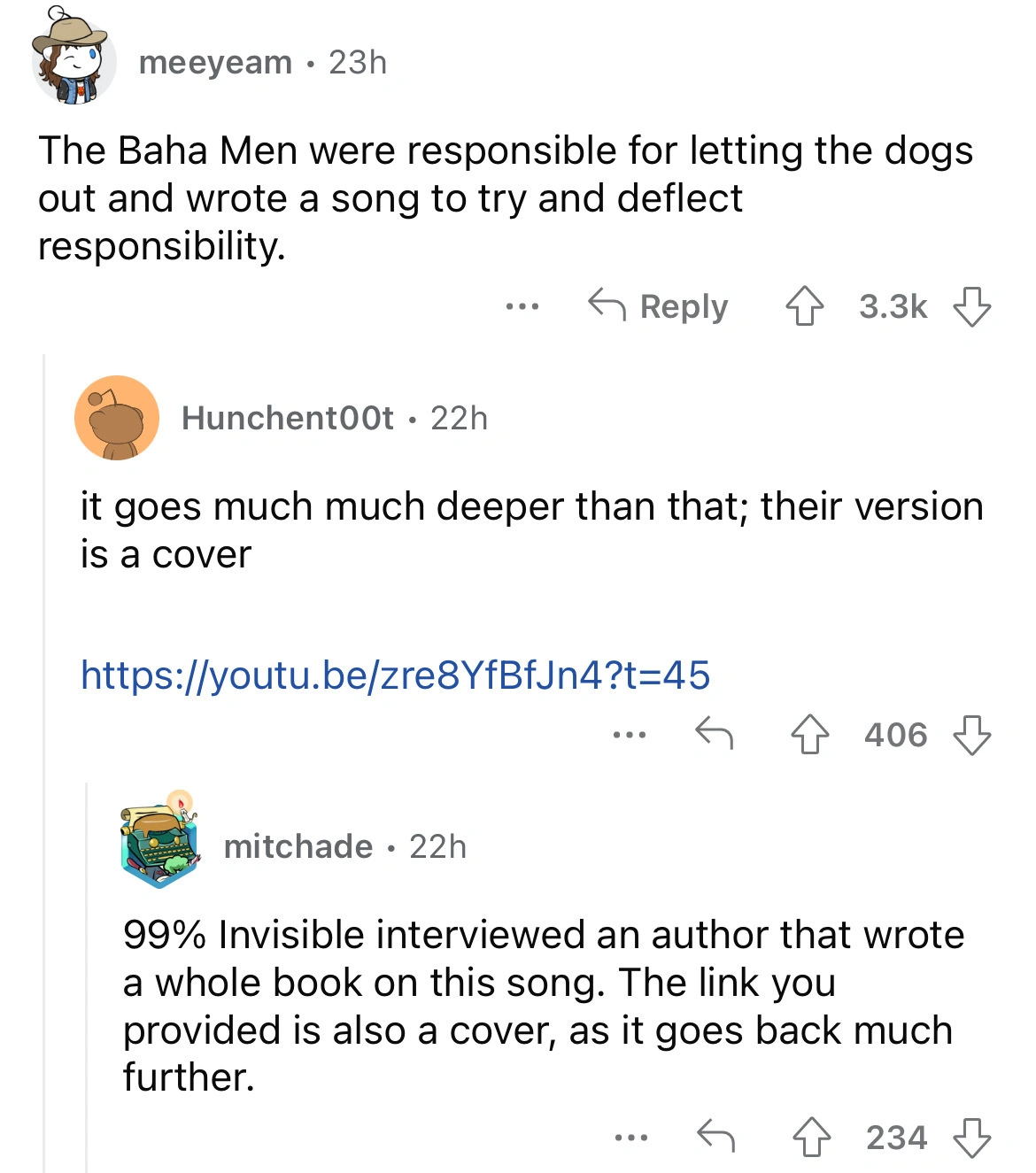Downvote mitchade's 99% Invisible comment

971,1137
